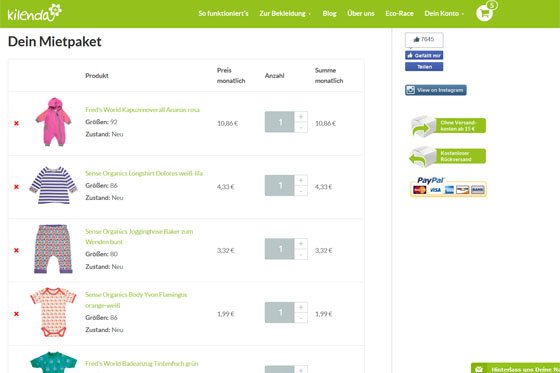Go to the Eco-Race page

click(x=399, y=14)
